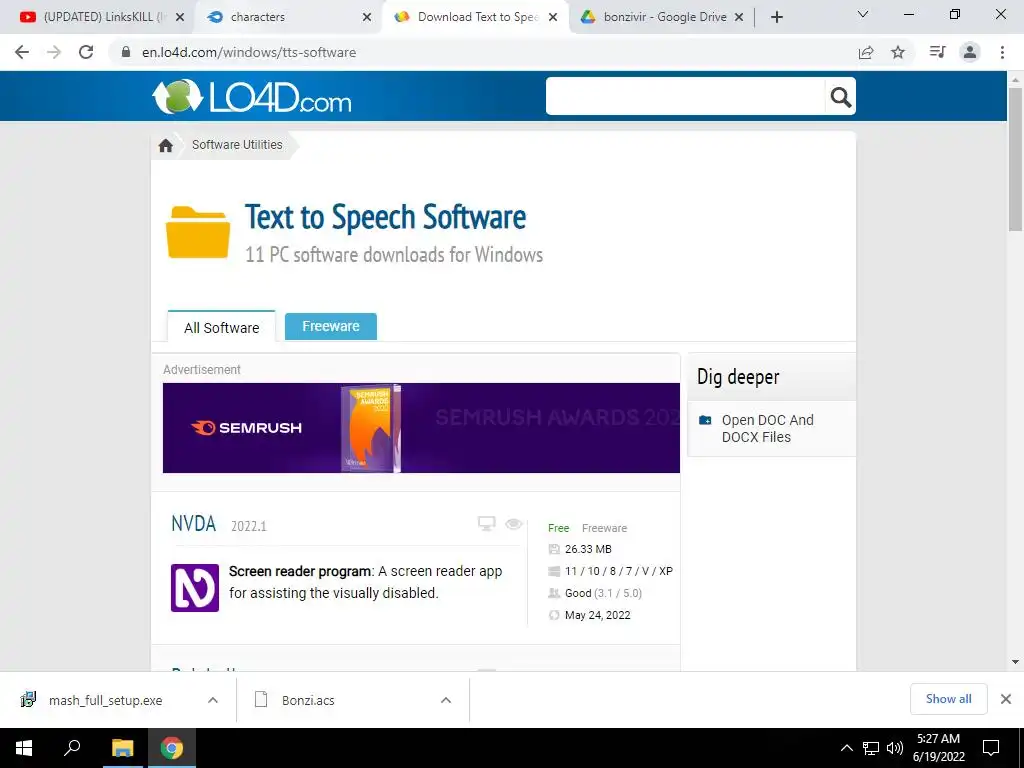The height and width of the screenshot is (768, 1024).
Task: Show hidden system tray icons
Action: click(846, 748)
